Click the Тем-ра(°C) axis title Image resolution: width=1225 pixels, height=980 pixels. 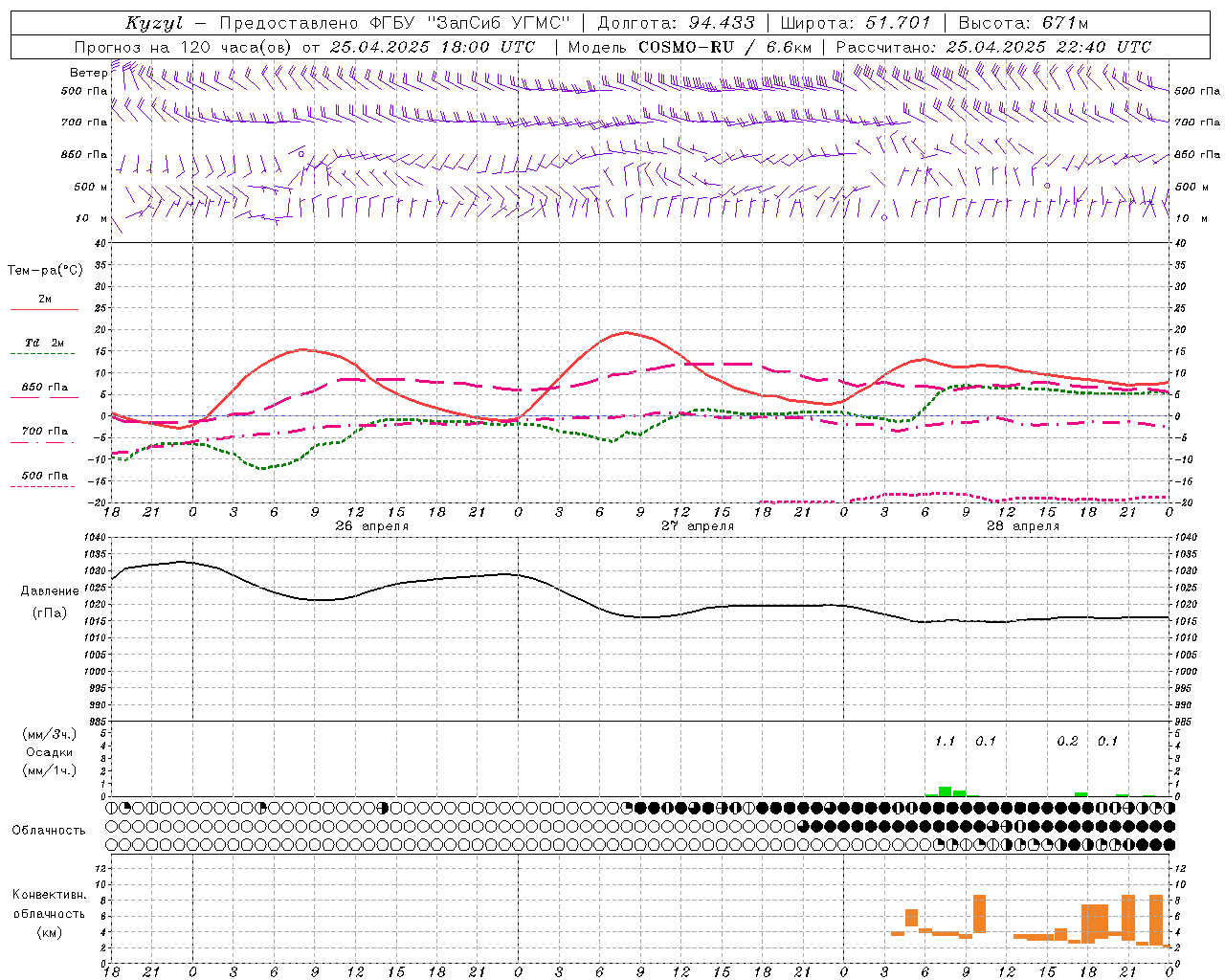point(45,271)
